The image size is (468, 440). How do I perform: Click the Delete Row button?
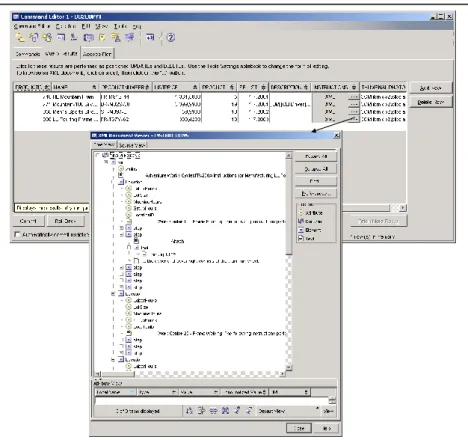431,102
